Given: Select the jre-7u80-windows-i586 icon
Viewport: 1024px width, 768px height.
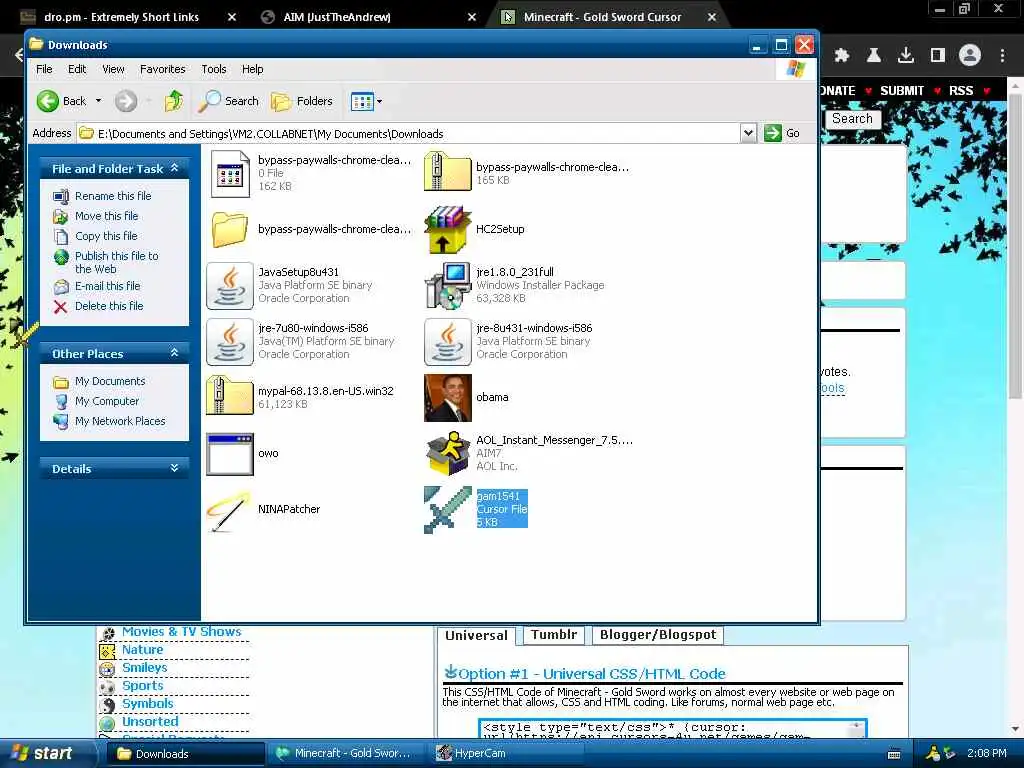Looking at the screenshot, I should pos(230,342).
